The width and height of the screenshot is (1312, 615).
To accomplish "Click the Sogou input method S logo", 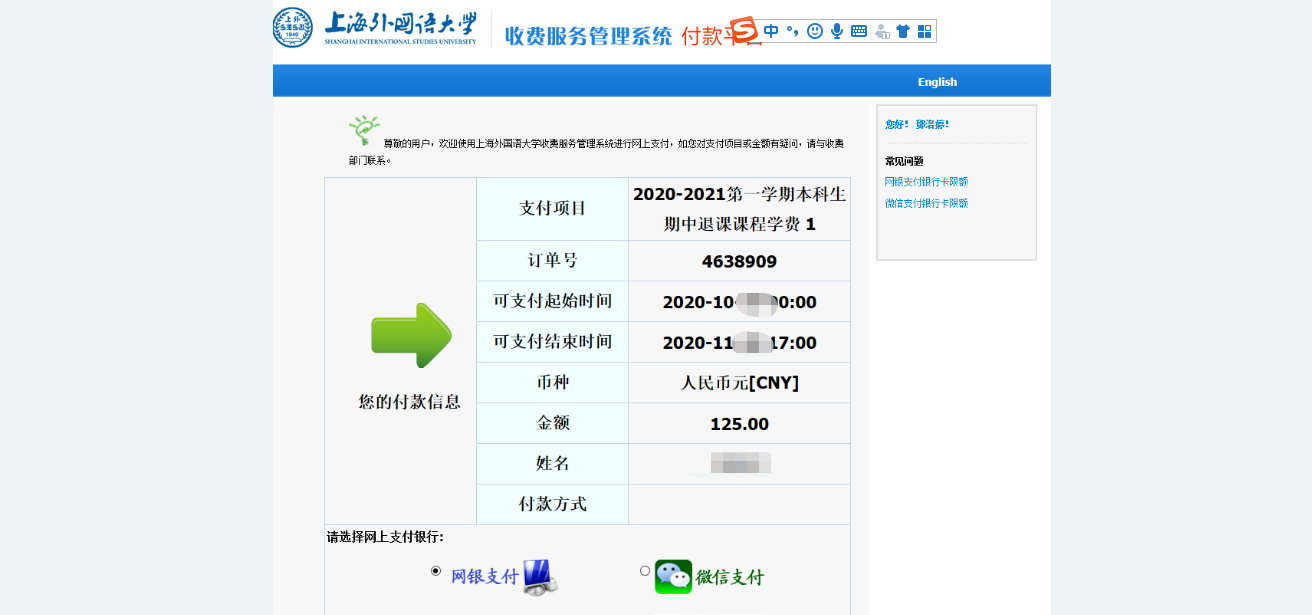I will pos(743,31).
